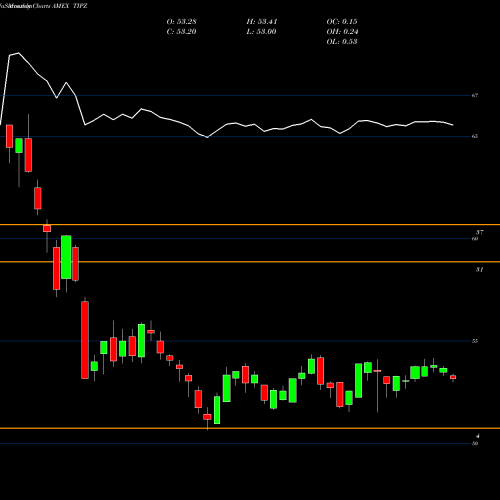500x500 pixels.
Task: Click the 'AMEX TIPZ' ticker title
Action: coord(70,6)
